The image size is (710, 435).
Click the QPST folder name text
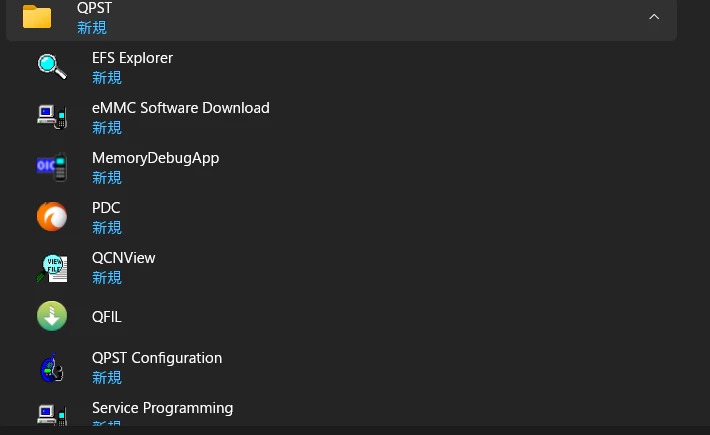(94, 8)
